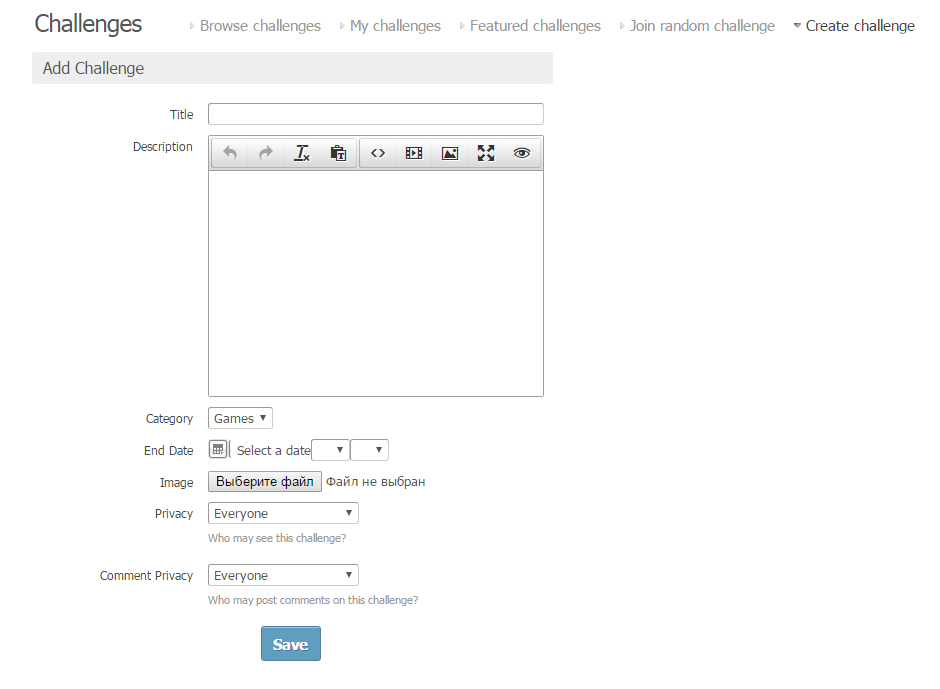Open Featured challenges
The width and height of the screenshot is (940, 689).
[535, 26]
